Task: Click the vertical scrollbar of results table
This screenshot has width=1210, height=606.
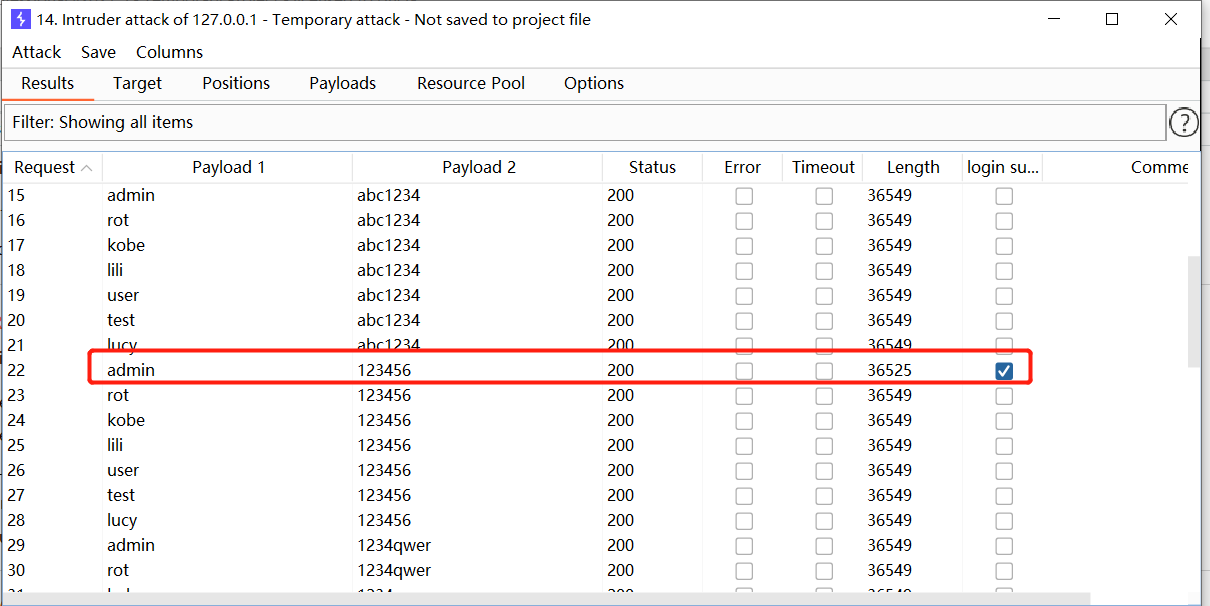Action: [1195, 310]
